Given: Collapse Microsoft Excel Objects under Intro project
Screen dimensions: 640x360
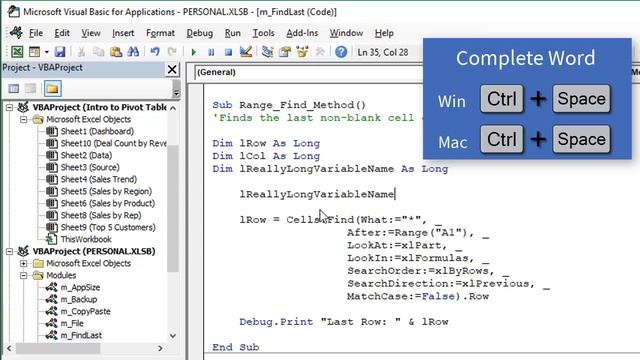Looking at the screenshot, I should pos(24,120).
